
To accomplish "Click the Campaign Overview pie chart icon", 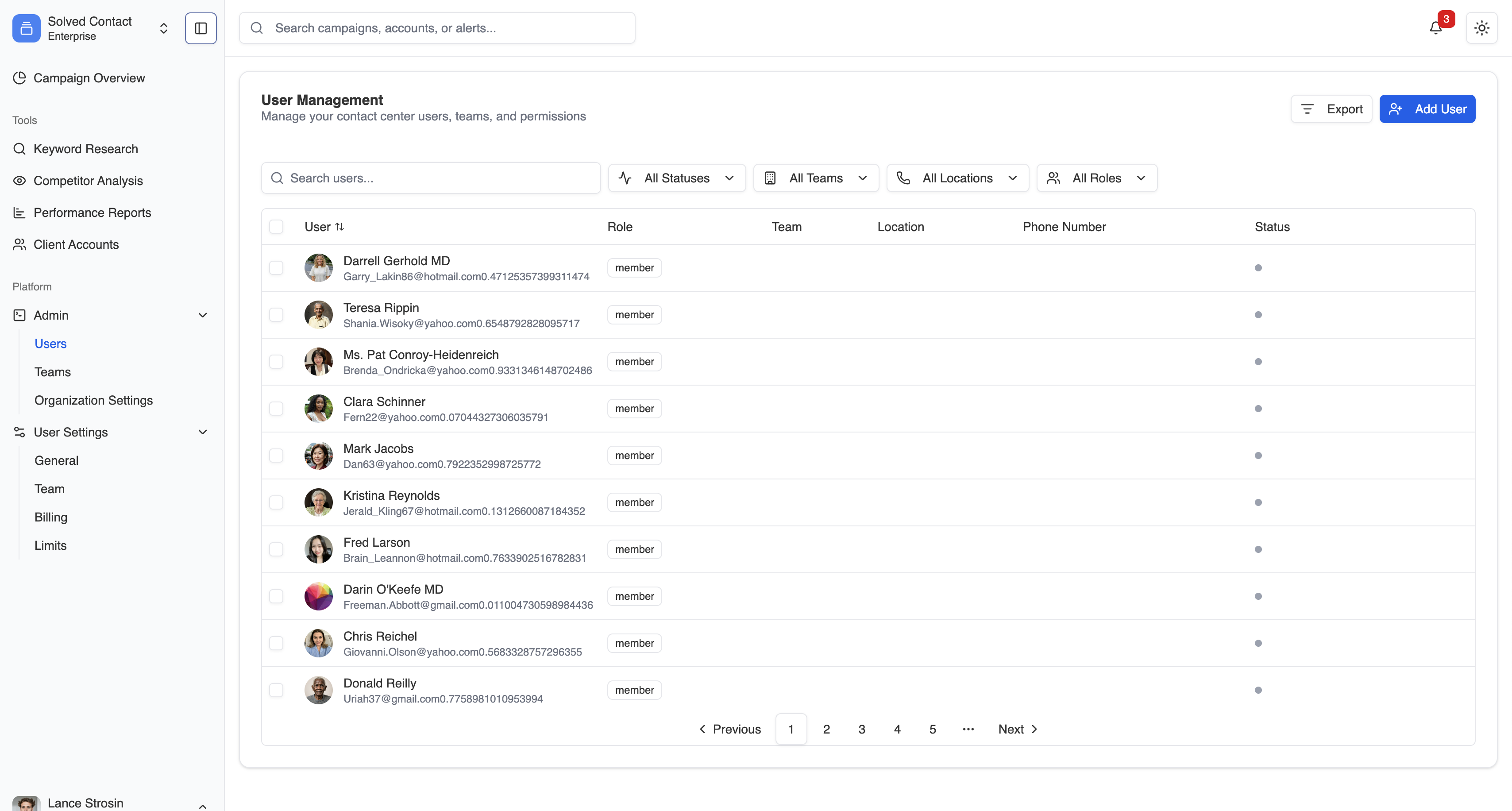I will coord(19,78).
